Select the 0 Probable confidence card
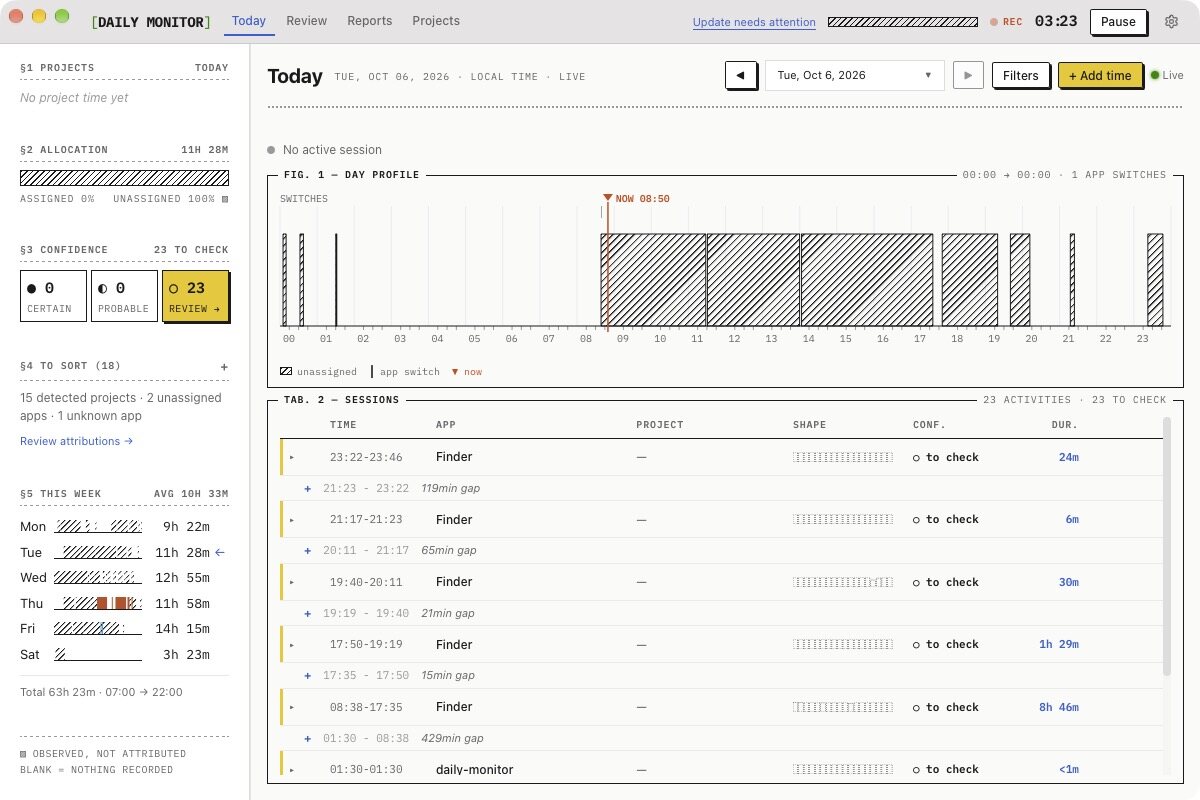 [x=124, y=296]
